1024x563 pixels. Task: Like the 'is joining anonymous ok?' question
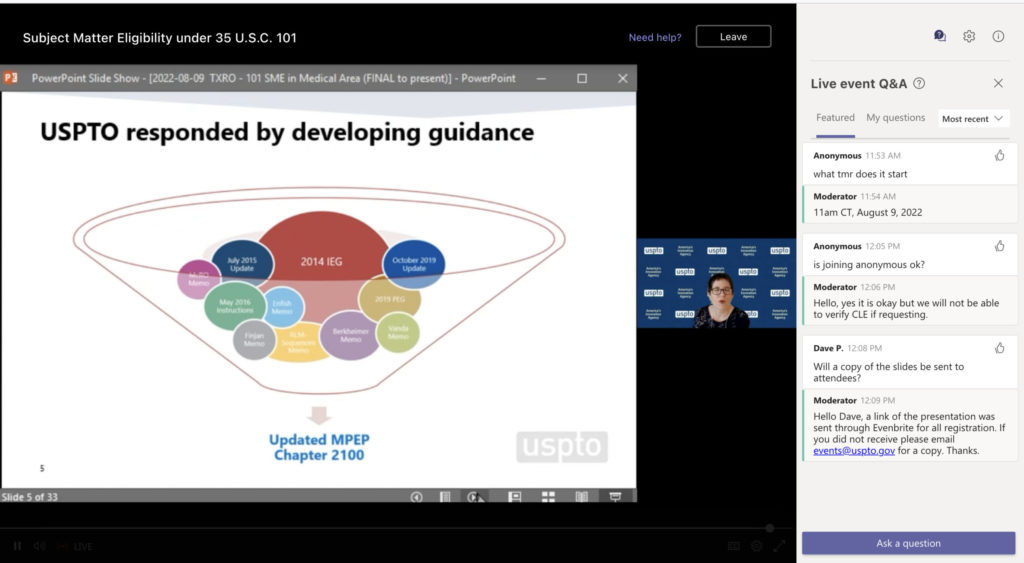[999, 246]
